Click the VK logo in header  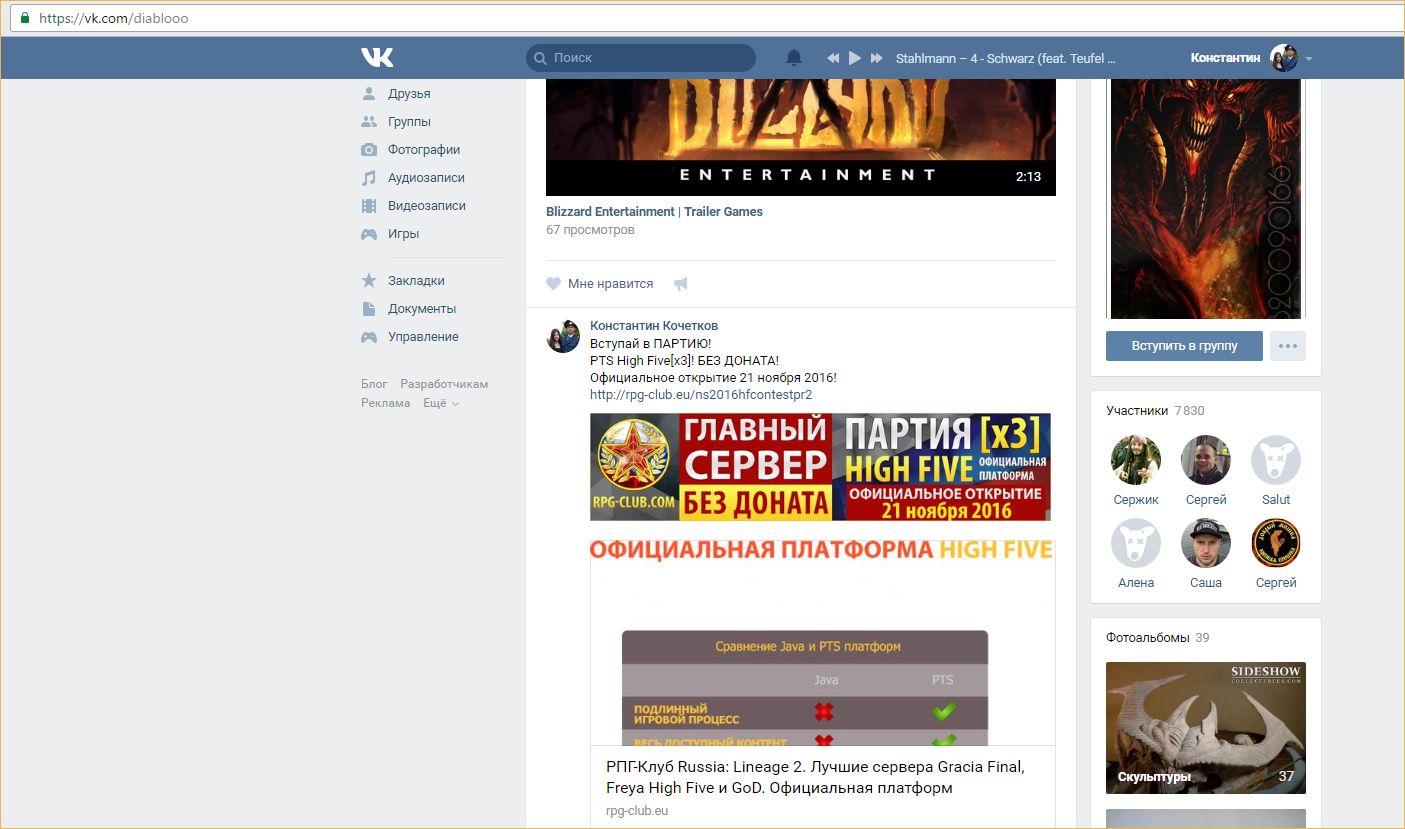click(377, 58)
